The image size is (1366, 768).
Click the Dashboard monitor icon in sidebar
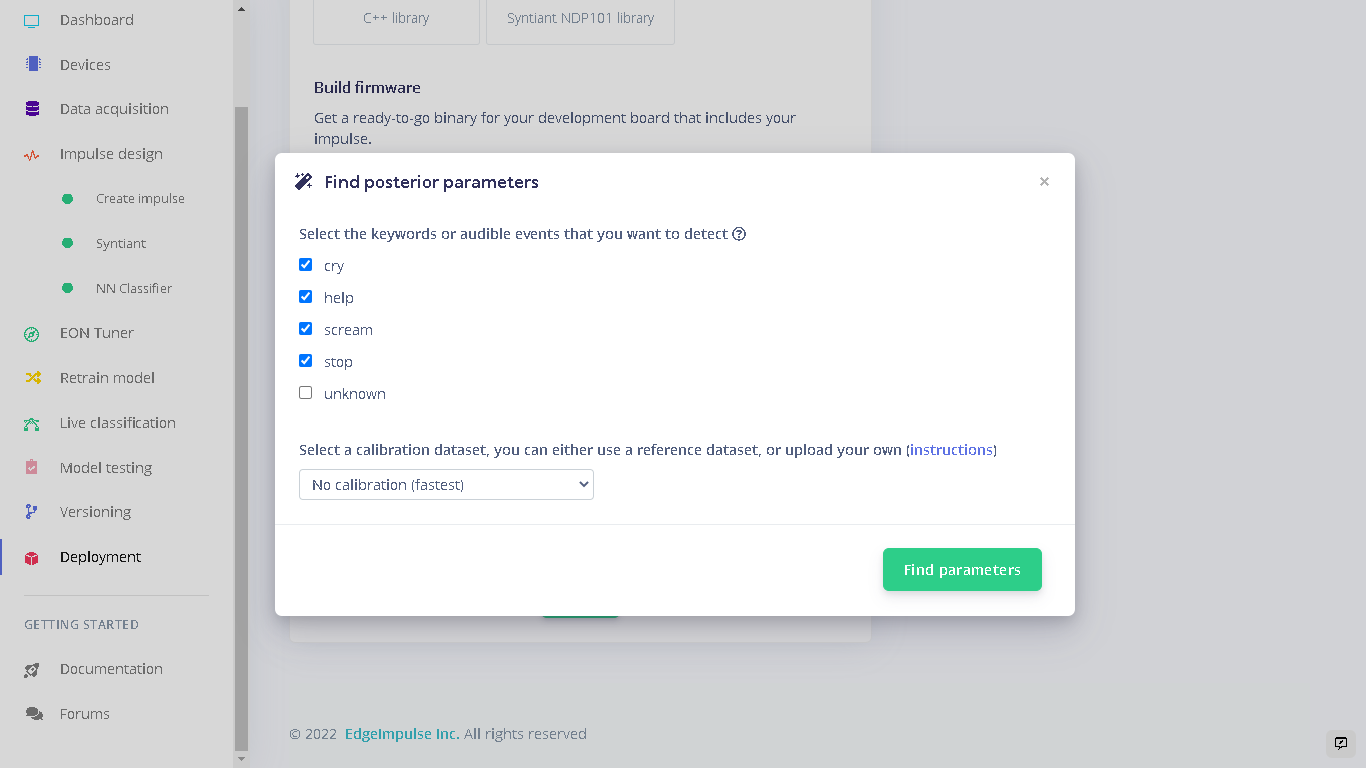tap(32, 20)
